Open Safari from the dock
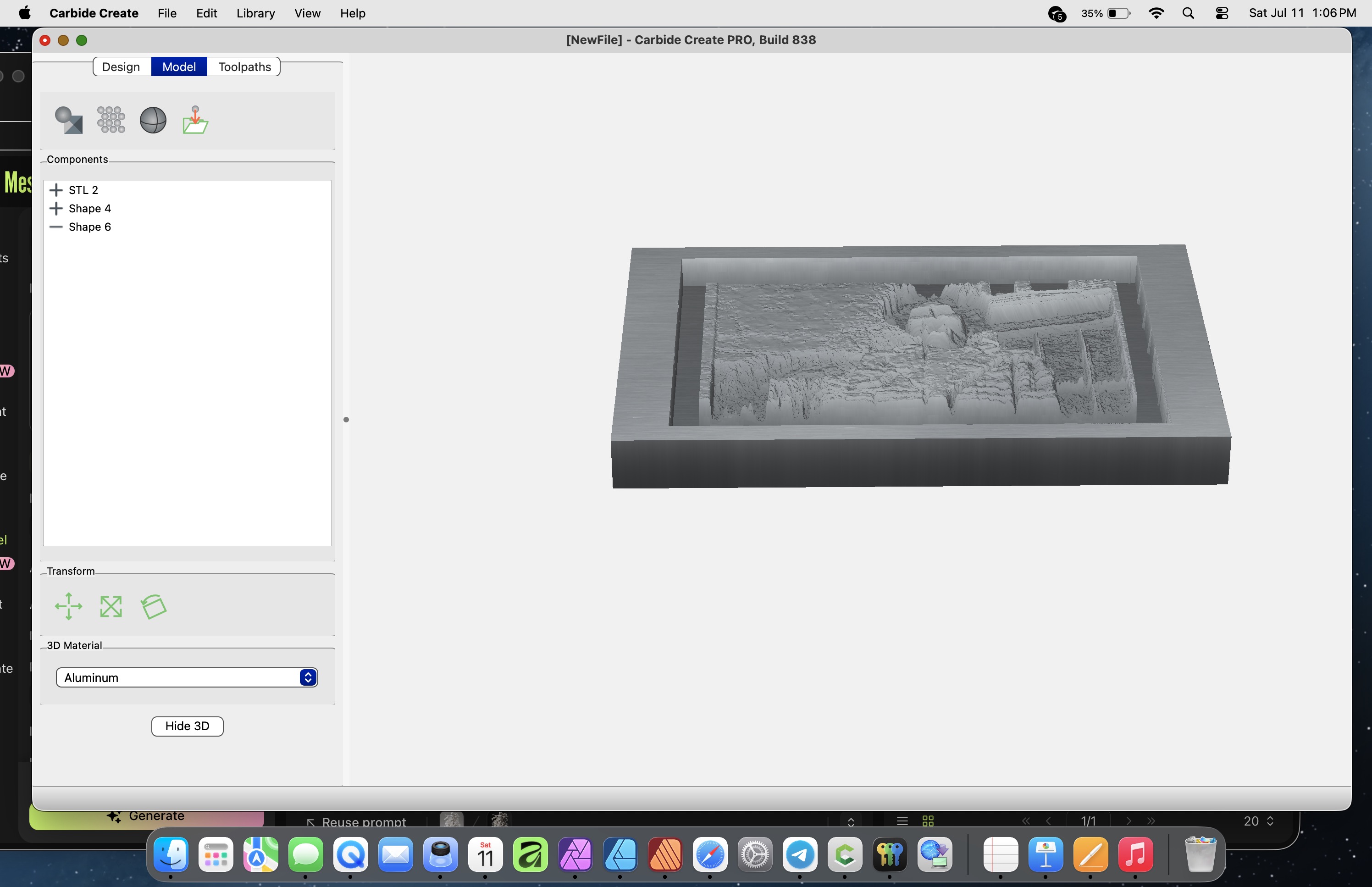 tap(710, 855)
